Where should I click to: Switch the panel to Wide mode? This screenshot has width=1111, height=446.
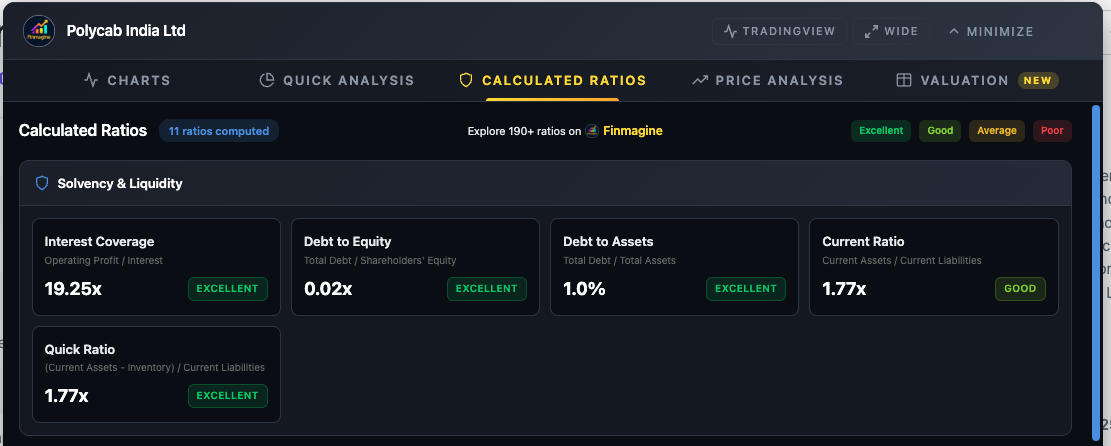pyautogui.click(x=891, y=31)
